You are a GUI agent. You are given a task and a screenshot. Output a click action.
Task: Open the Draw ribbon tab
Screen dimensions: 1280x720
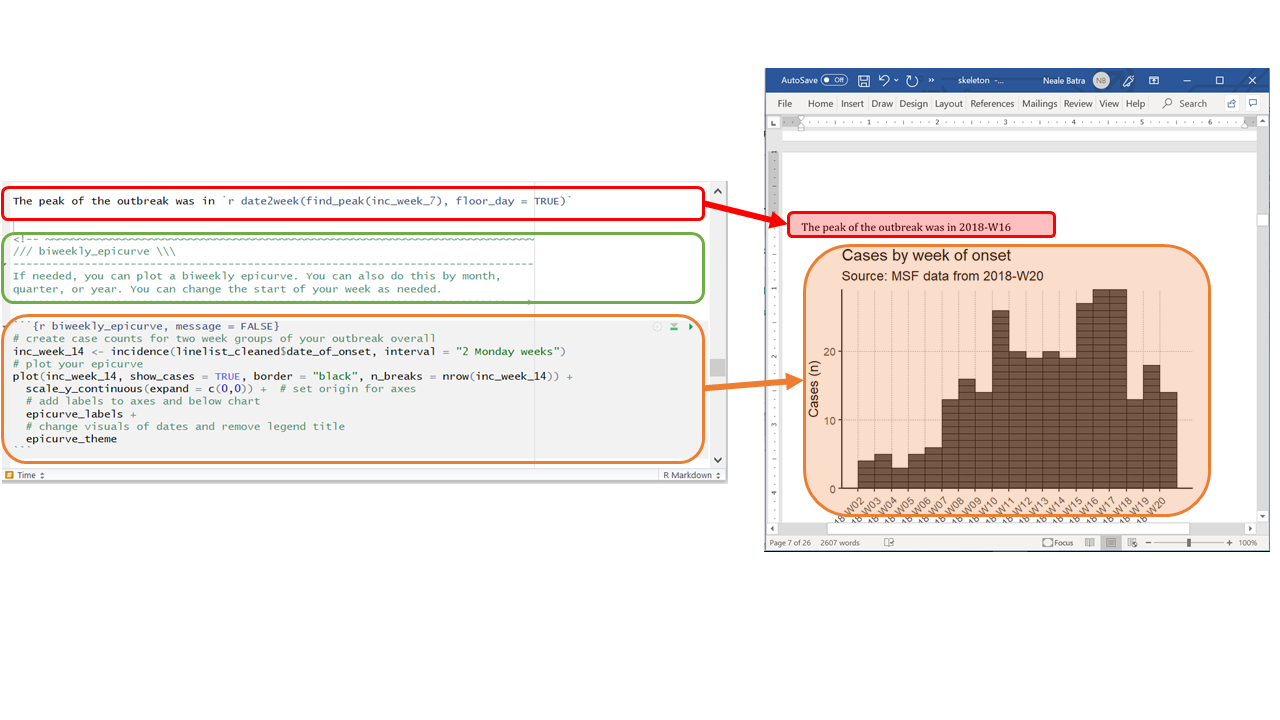tap(882, 103)
